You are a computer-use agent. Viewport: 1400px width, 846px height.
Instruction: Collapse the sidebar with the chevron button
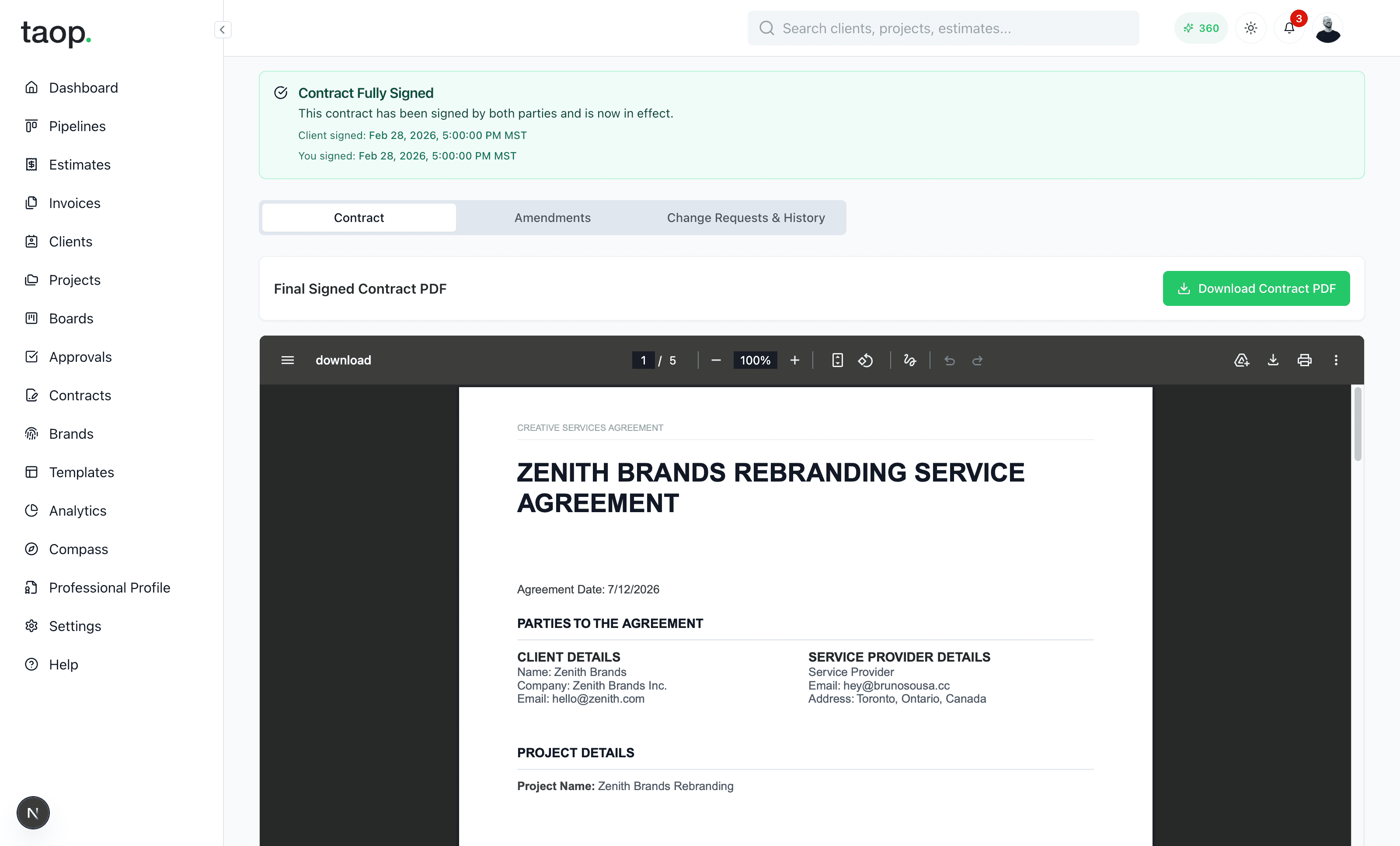pos(222,30)
